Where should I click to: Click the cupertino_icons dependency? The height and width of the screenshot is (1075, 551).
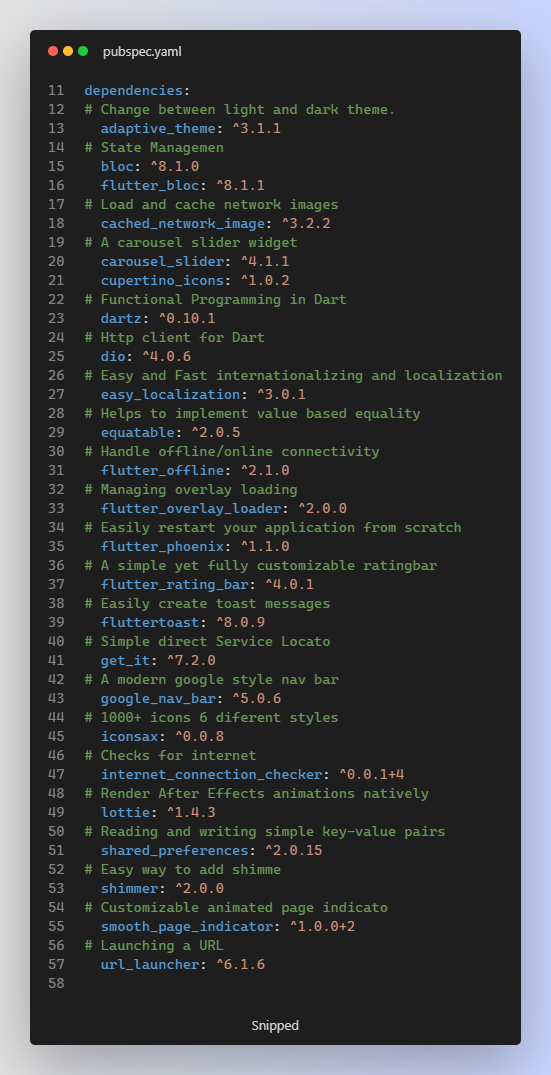(x=162, y=281)
